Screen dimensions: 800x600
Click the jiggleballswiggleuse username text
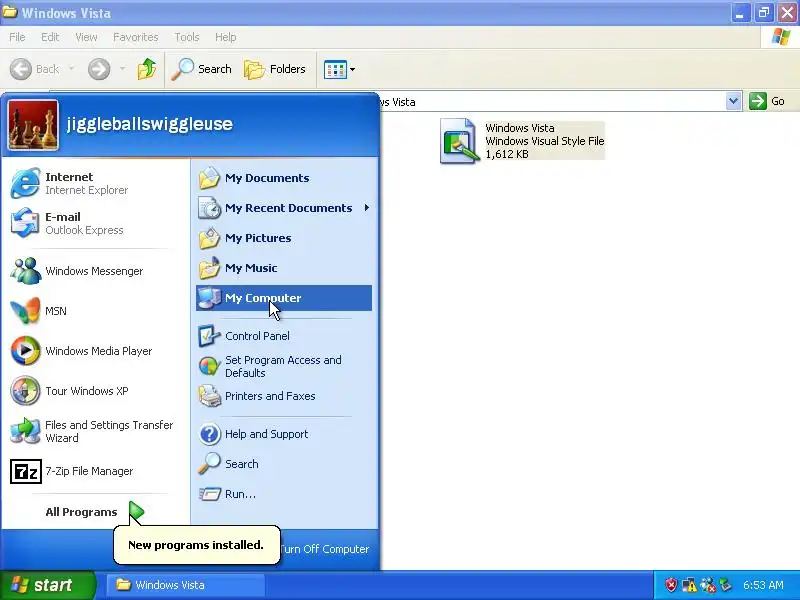click(149, 124)
